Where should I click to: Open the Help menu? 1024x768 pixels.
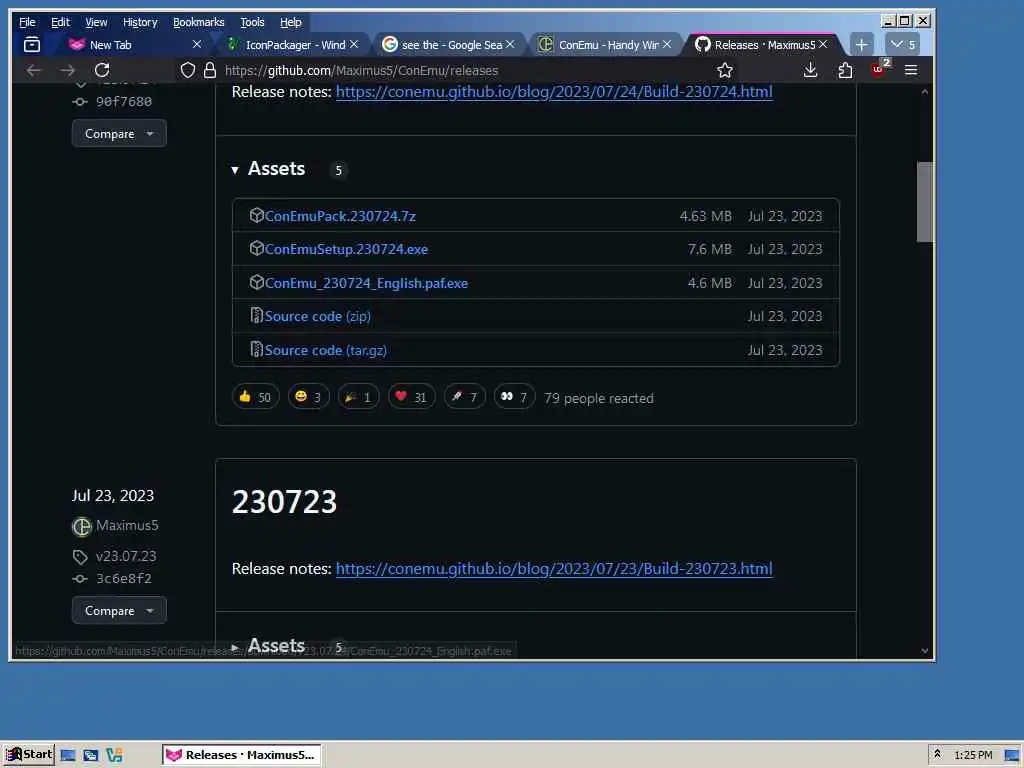click(291, 22)
